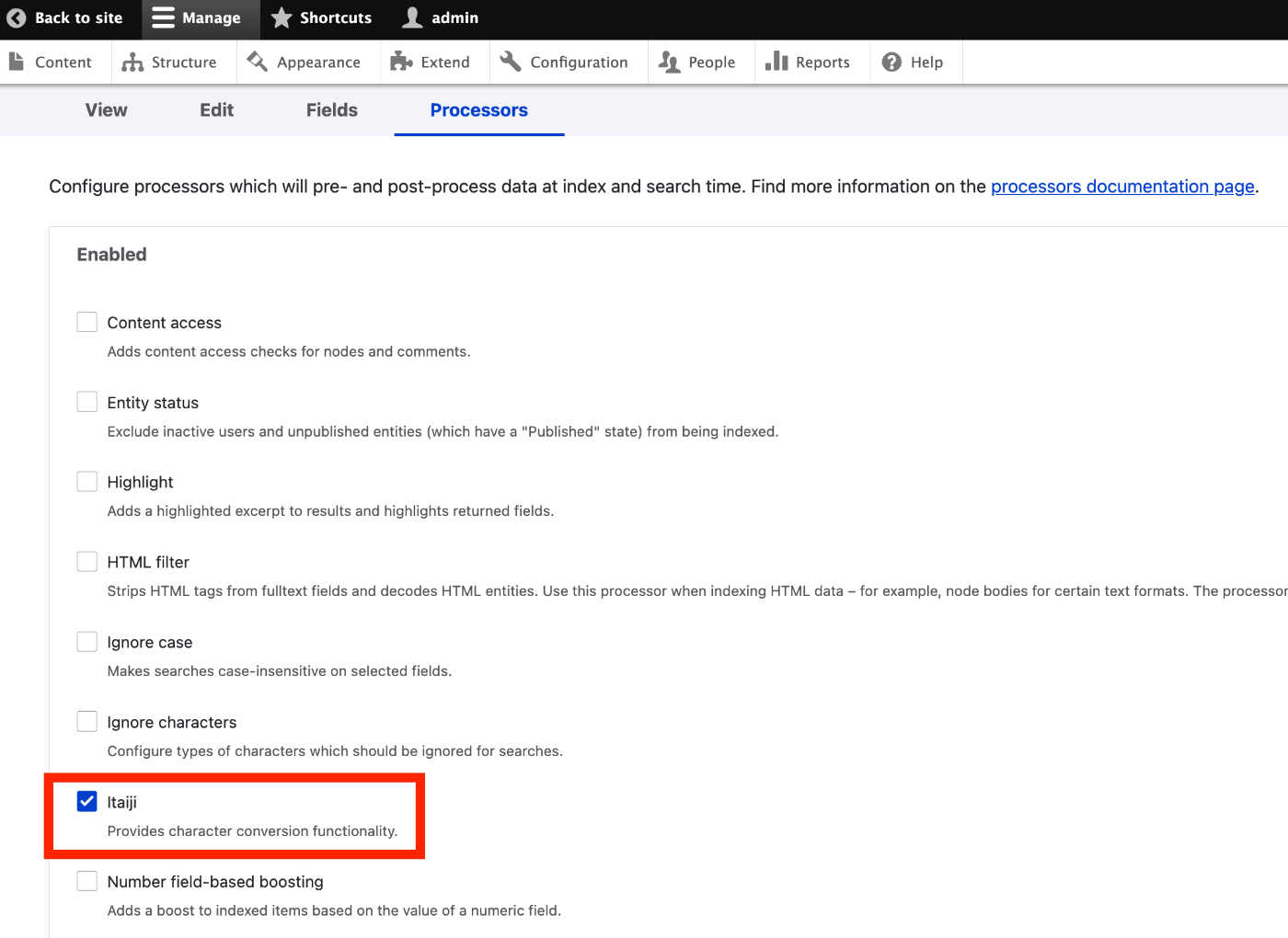The height and width of the screenshot is (938, 1288).
Task: Click 'Makes searches case-insensitive on selected fields.'
Action: click(x=280, y=671)
